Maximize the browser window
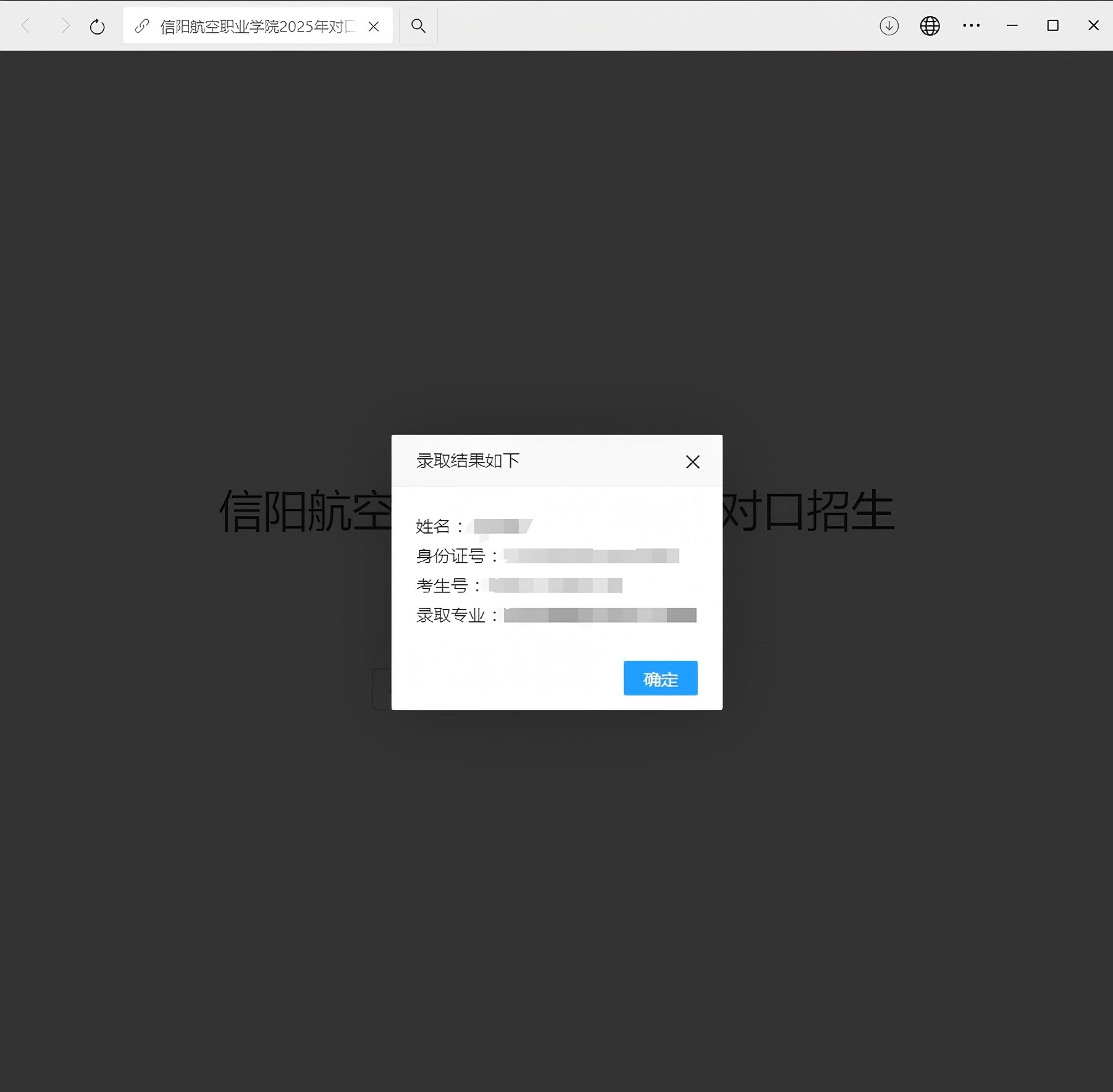The image size is (1113, 1092). [1052, 26]
